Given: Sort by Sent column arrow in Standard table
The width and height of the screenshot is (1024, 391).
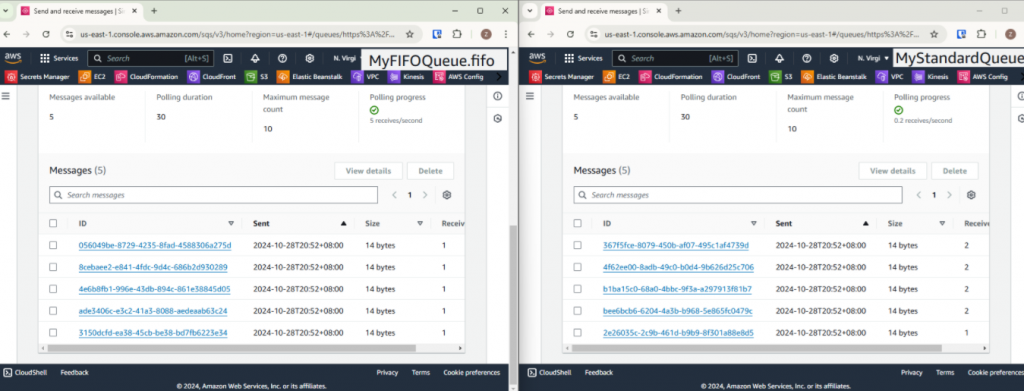Looking at the screenshot, I should (x=866, y=223).
